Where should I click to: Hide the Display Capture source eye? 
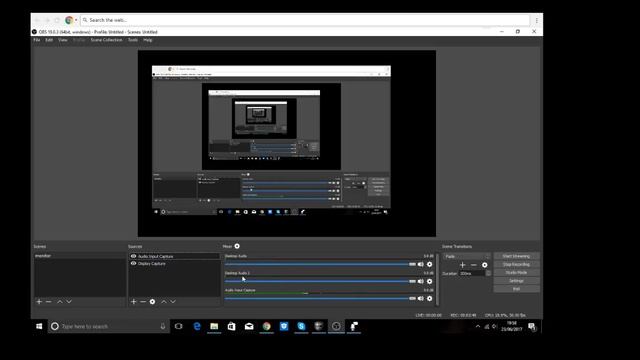coord(133,264)
